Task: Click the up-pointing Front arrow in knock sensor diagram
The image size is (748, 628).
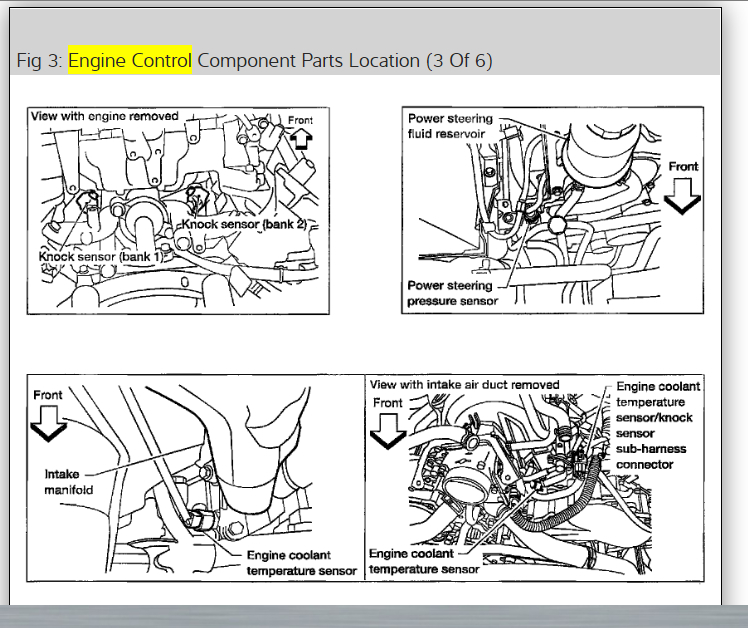Action: click(x=301, y=139)
